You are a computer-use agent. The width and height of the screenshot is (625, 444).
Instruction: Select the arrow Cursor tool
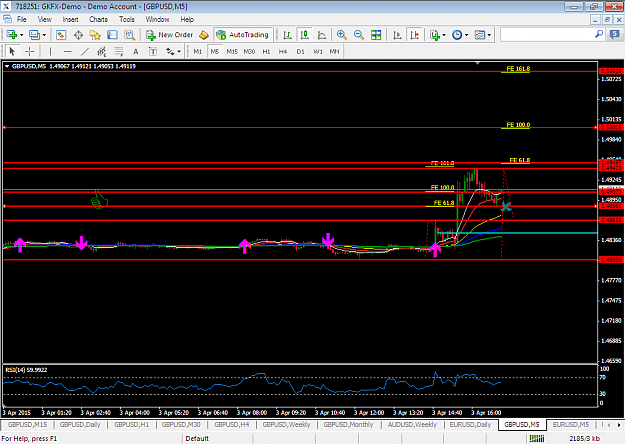coord(12,51)
